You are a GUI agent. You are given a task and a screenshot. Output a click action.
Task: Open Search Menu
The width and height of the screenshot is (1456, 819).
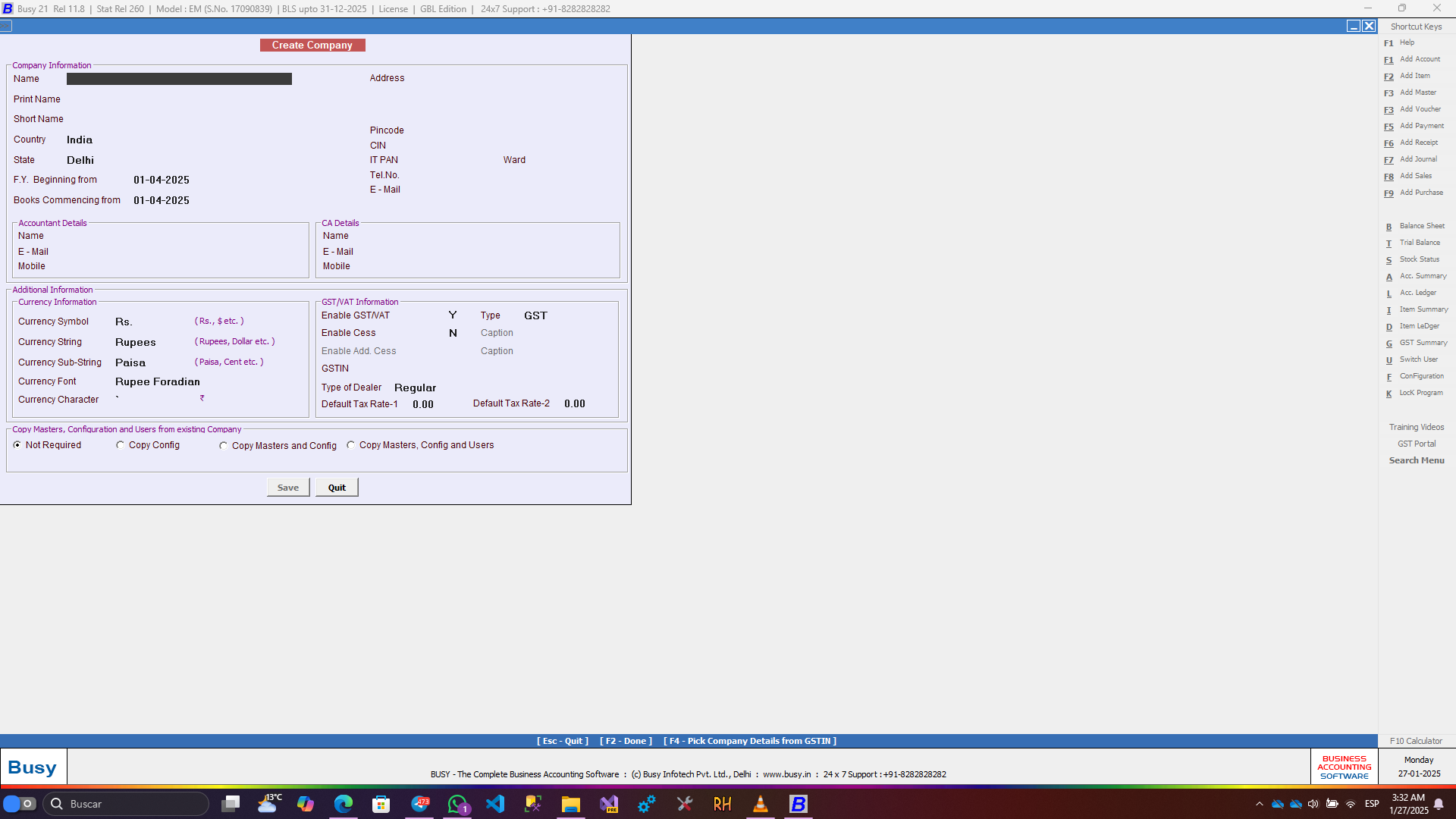point(1417,460)
